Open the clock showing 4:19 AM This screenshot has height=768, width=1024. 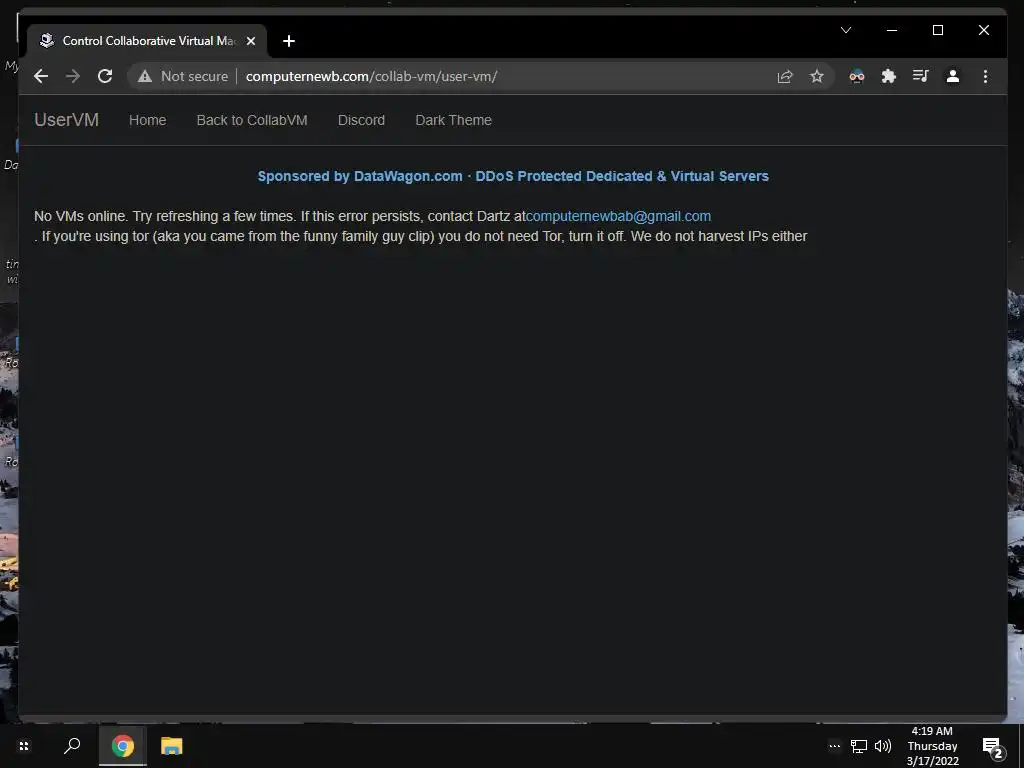(x=932, y=746)
